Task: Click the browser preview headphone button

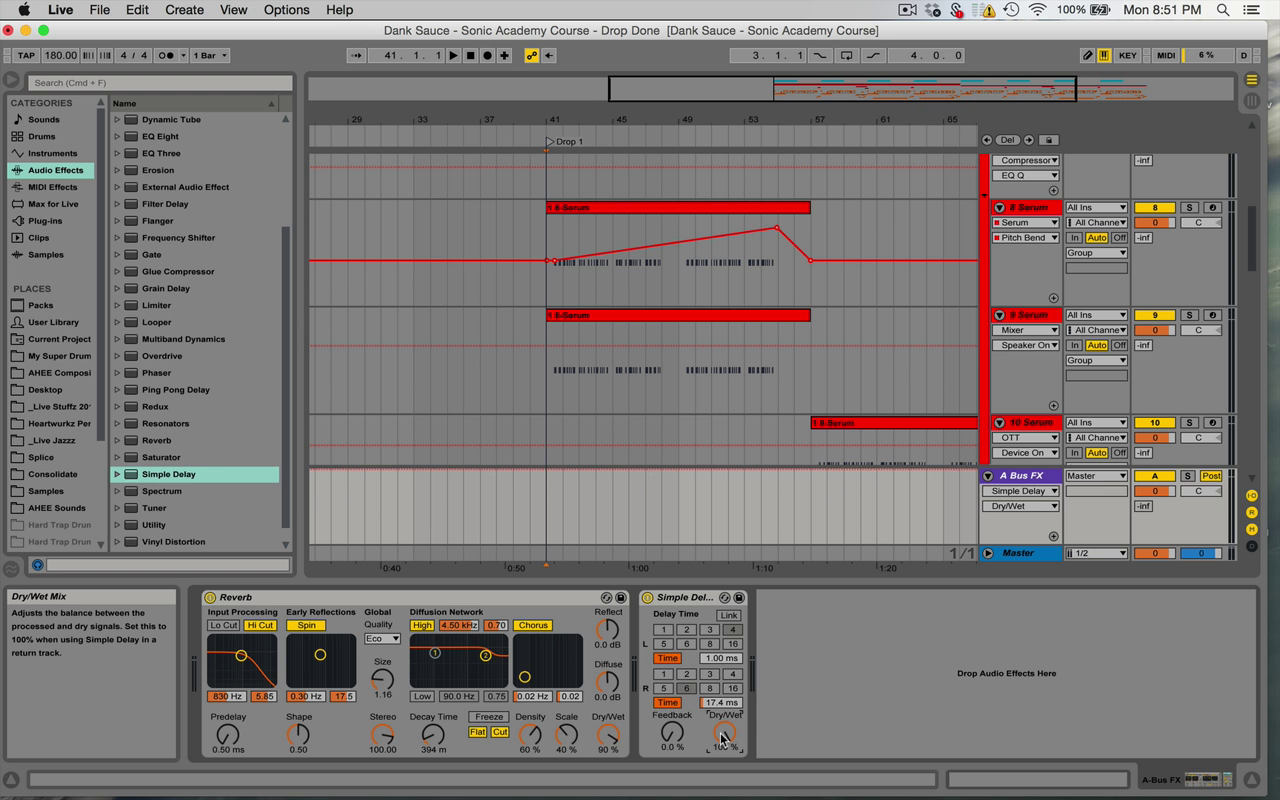Action: click(38, 565)
